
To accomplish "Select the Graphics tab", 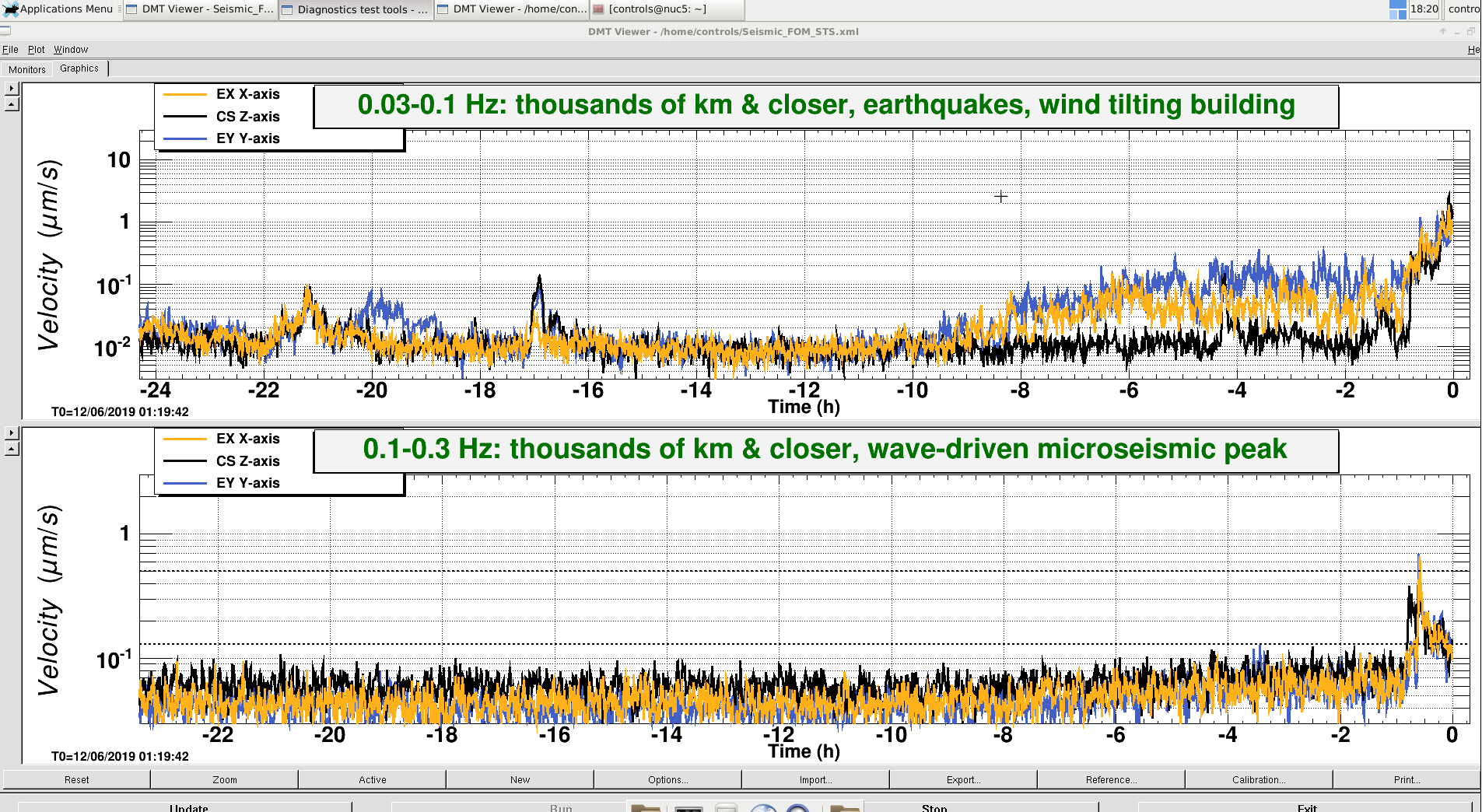I will click(x=79, y=68).
